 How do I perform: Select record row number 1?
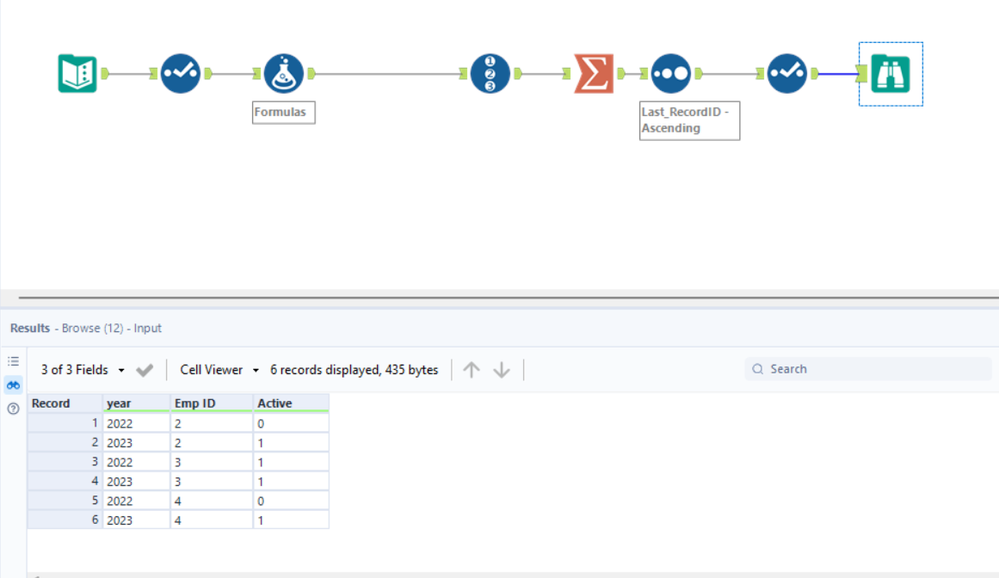coord(65,423)
